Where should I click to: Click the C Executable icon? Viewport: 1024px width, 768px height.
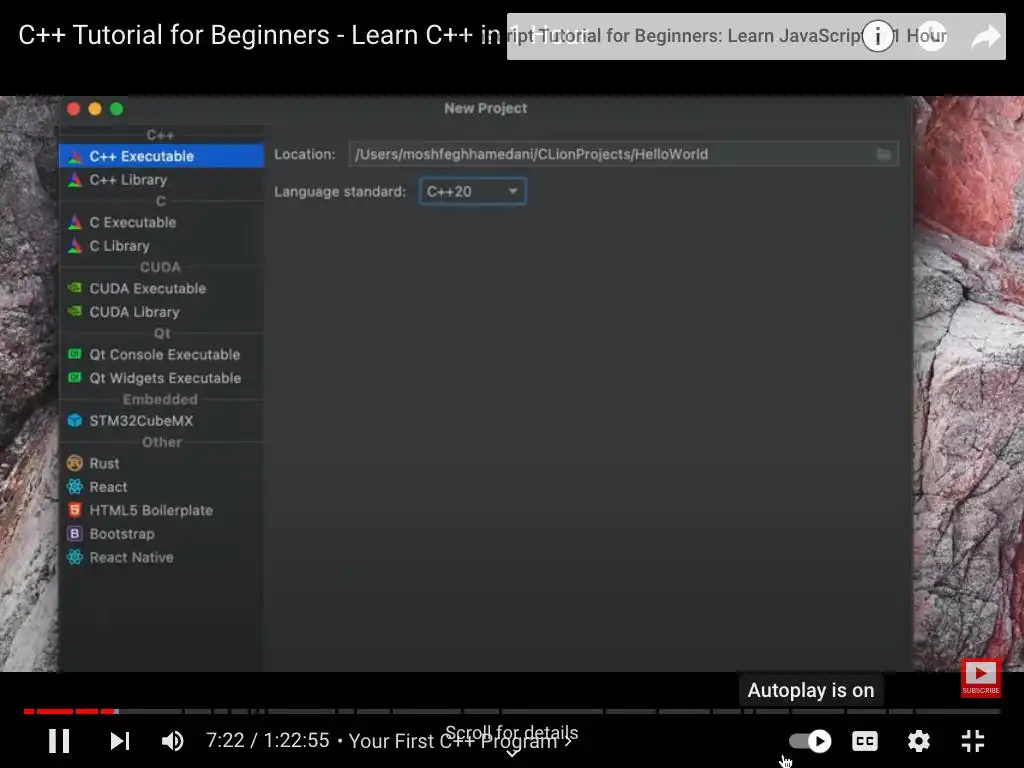[75, 222]
